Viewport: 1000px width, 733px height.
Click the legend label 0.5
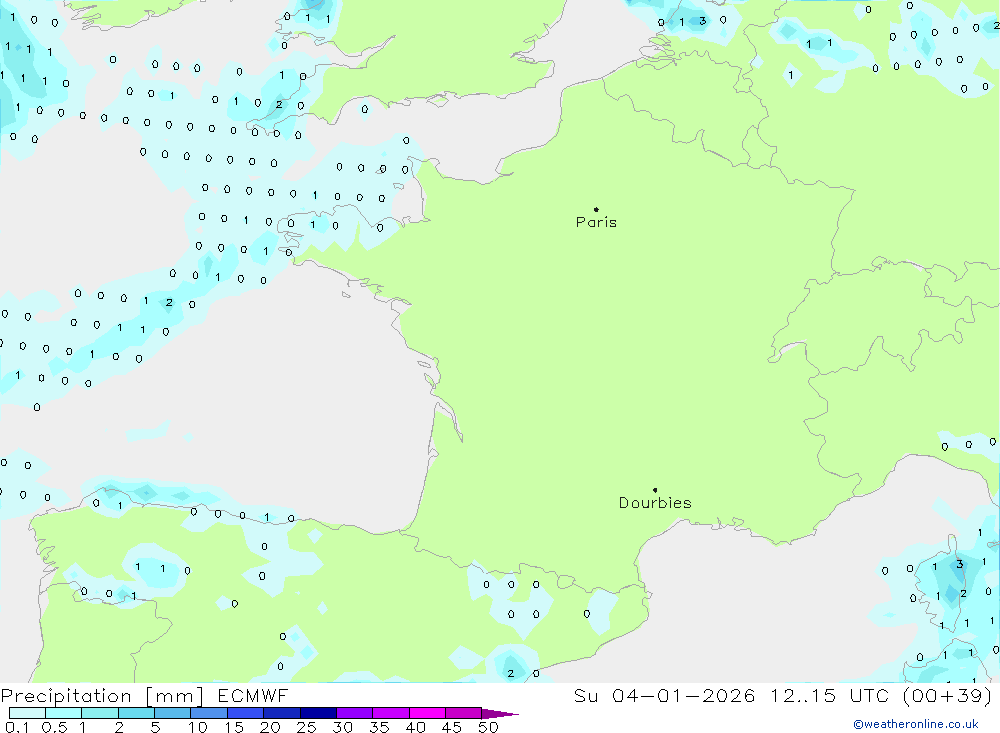(54, 727)
